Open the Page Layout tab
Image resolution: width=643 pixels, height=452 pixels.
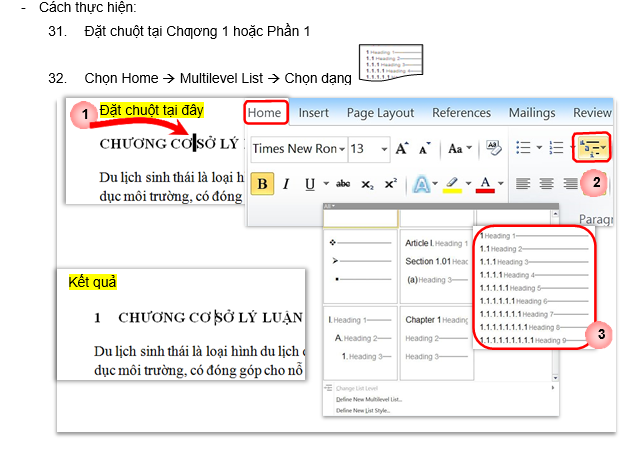[379, 113]
